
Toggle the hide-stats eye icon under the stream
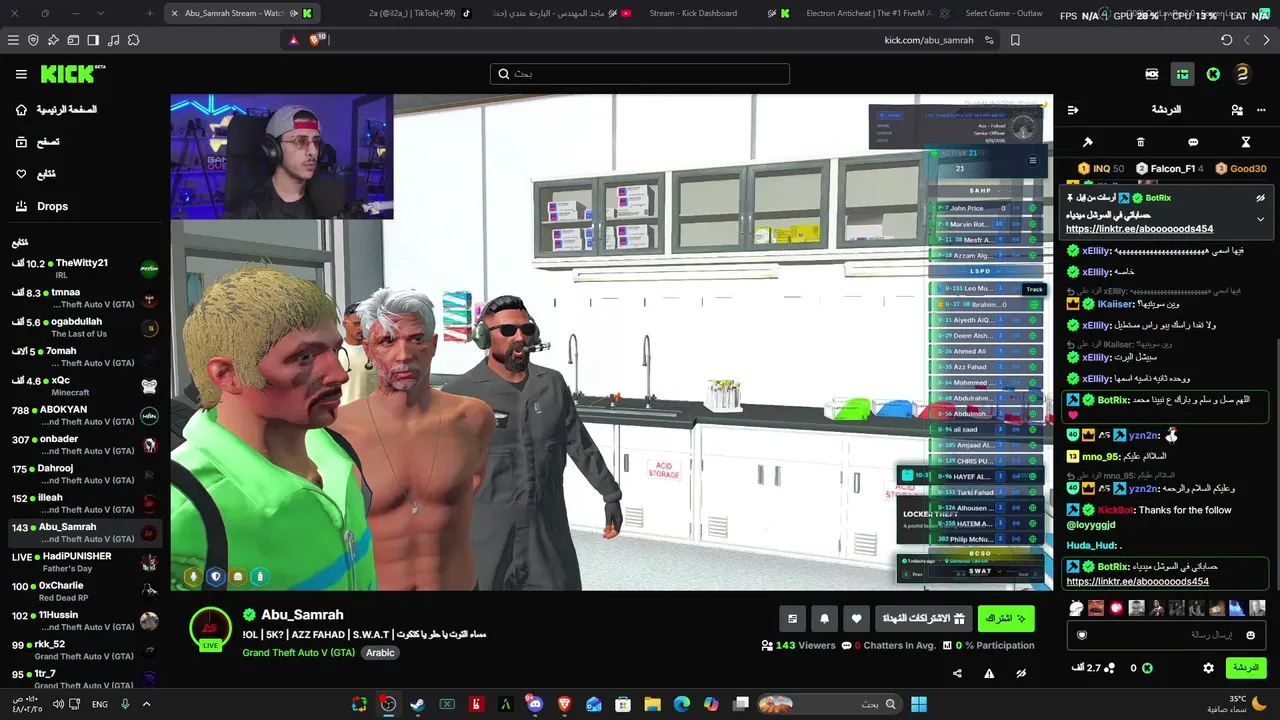[x=1021, y=674]
